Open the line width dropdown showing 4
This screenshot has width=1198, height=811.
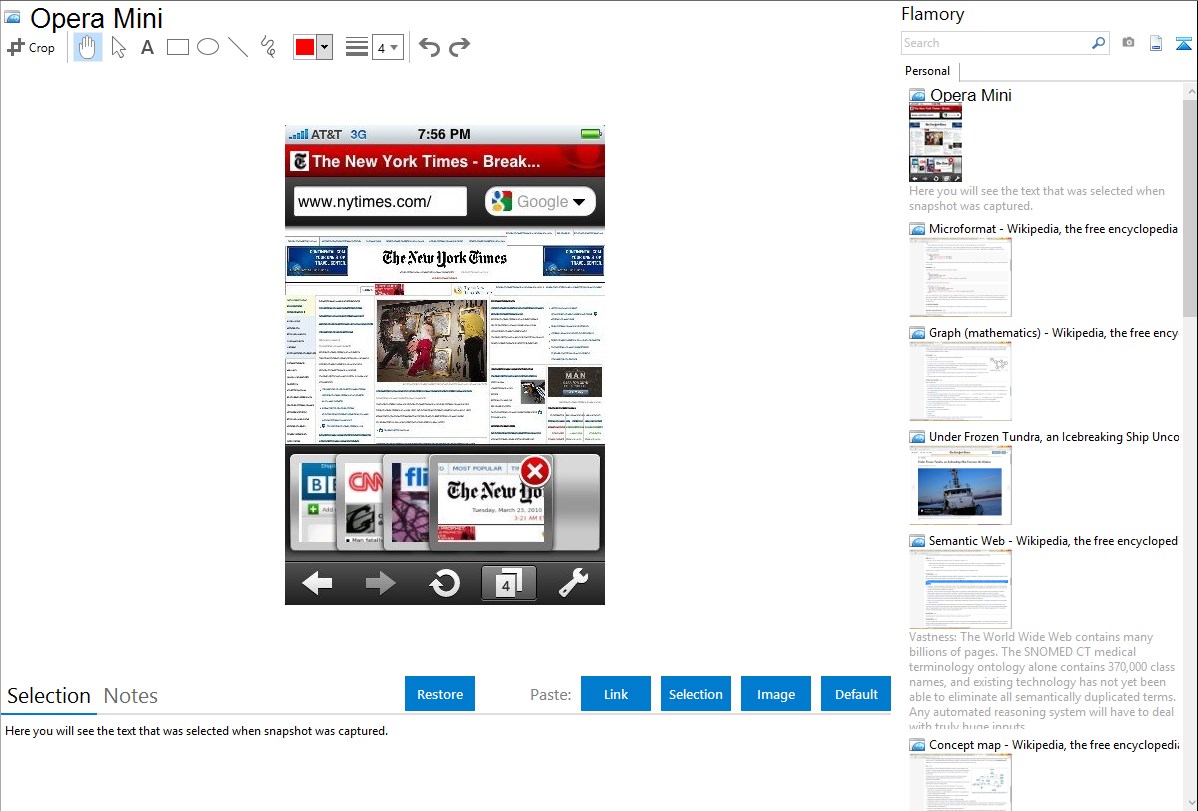[x=387, y=47]
